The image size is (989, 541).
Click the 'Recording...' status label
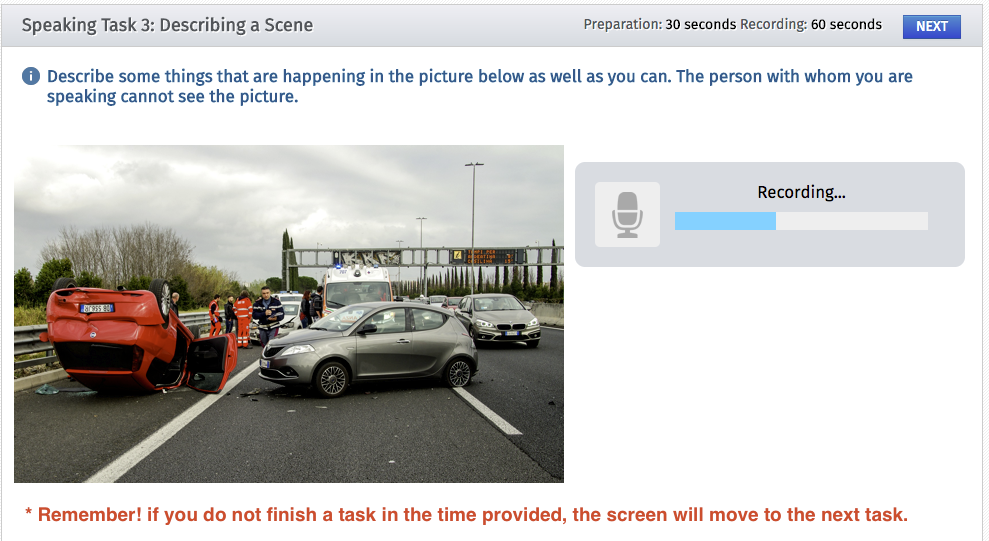pyautogui.click(x=801, y=192)
